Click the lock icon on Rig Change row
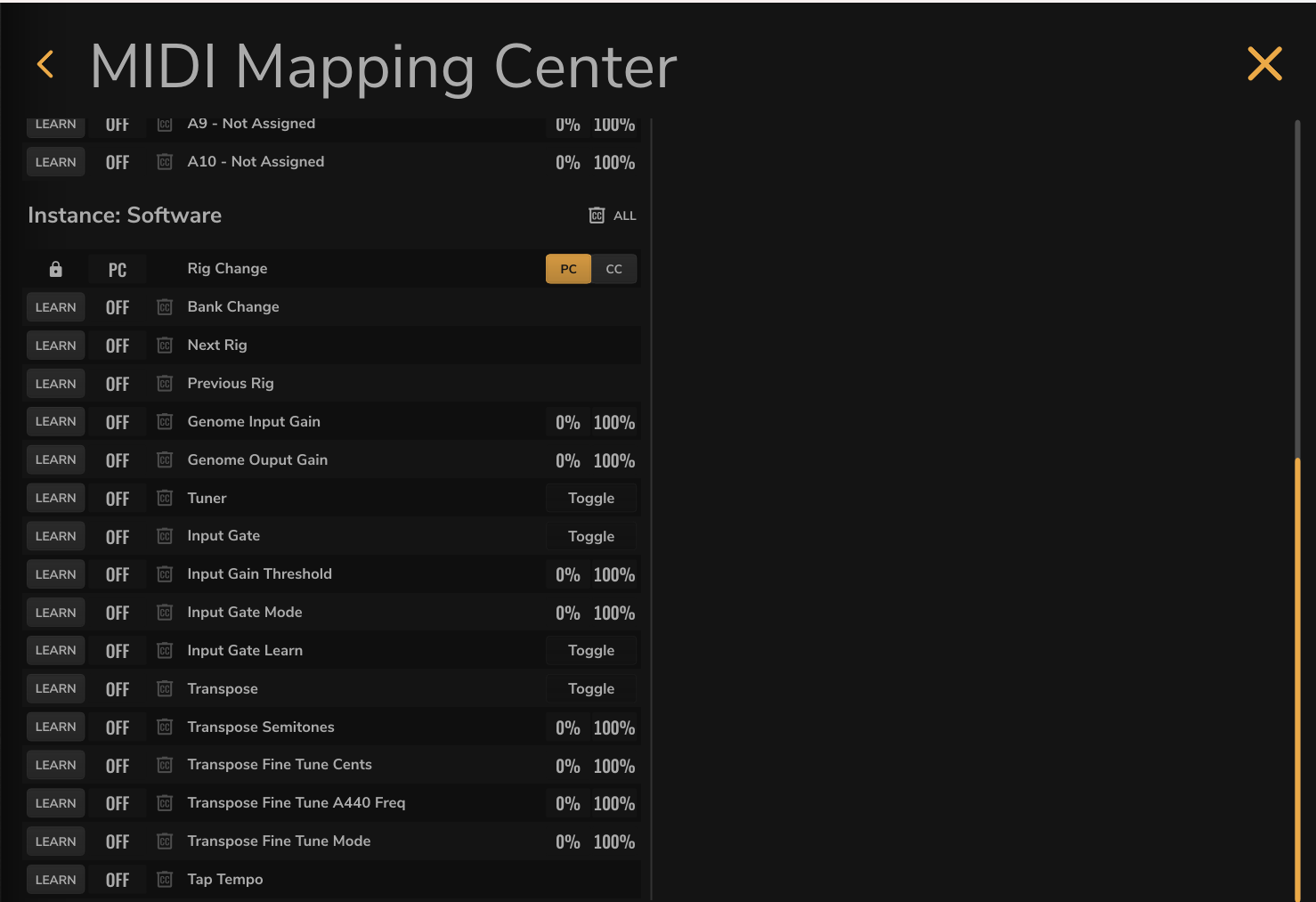 coord(55,269)
